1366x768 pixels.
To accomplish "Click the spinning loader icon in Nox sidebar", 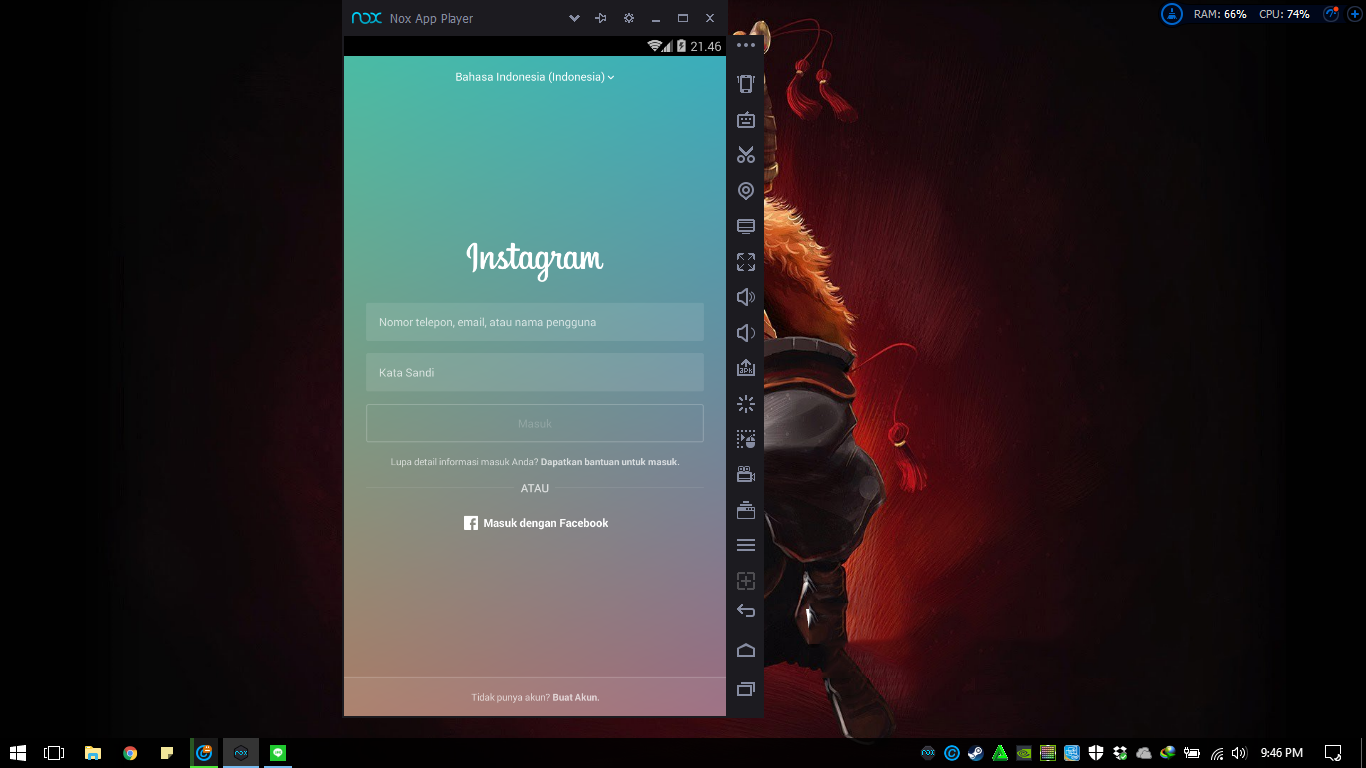I will tap(745, 404).
